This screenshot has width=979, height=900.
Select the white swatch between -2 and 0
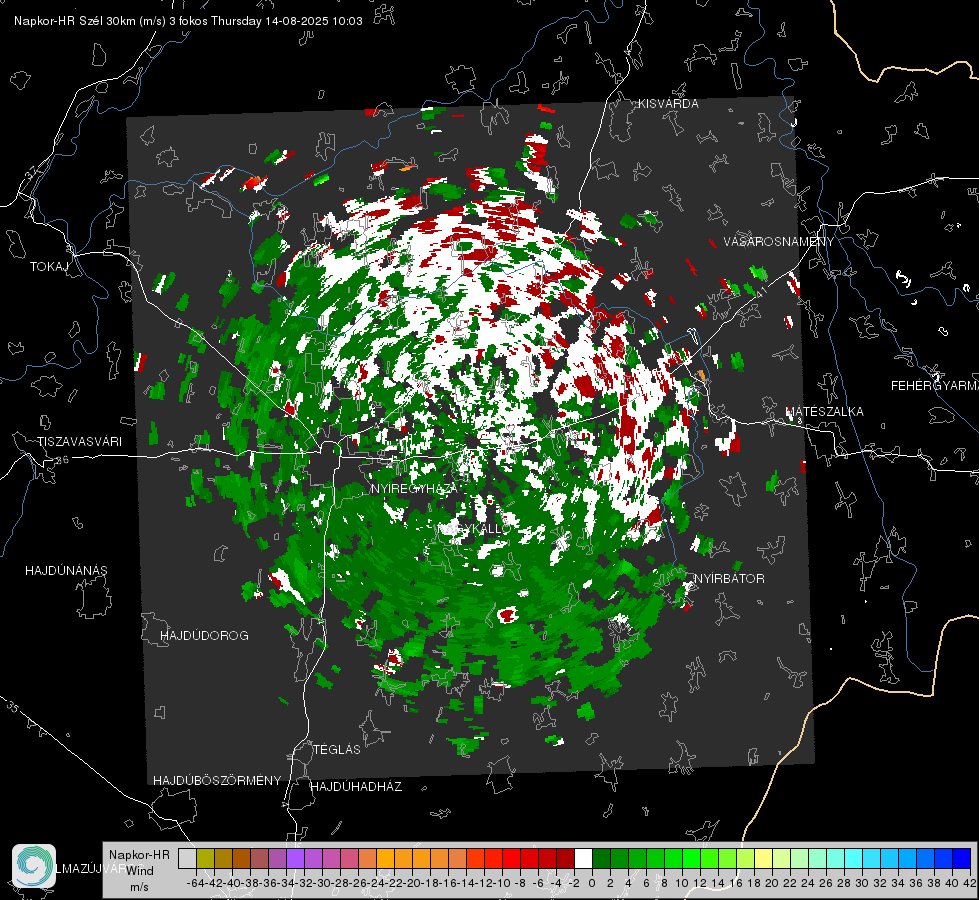tap(583, 858)
